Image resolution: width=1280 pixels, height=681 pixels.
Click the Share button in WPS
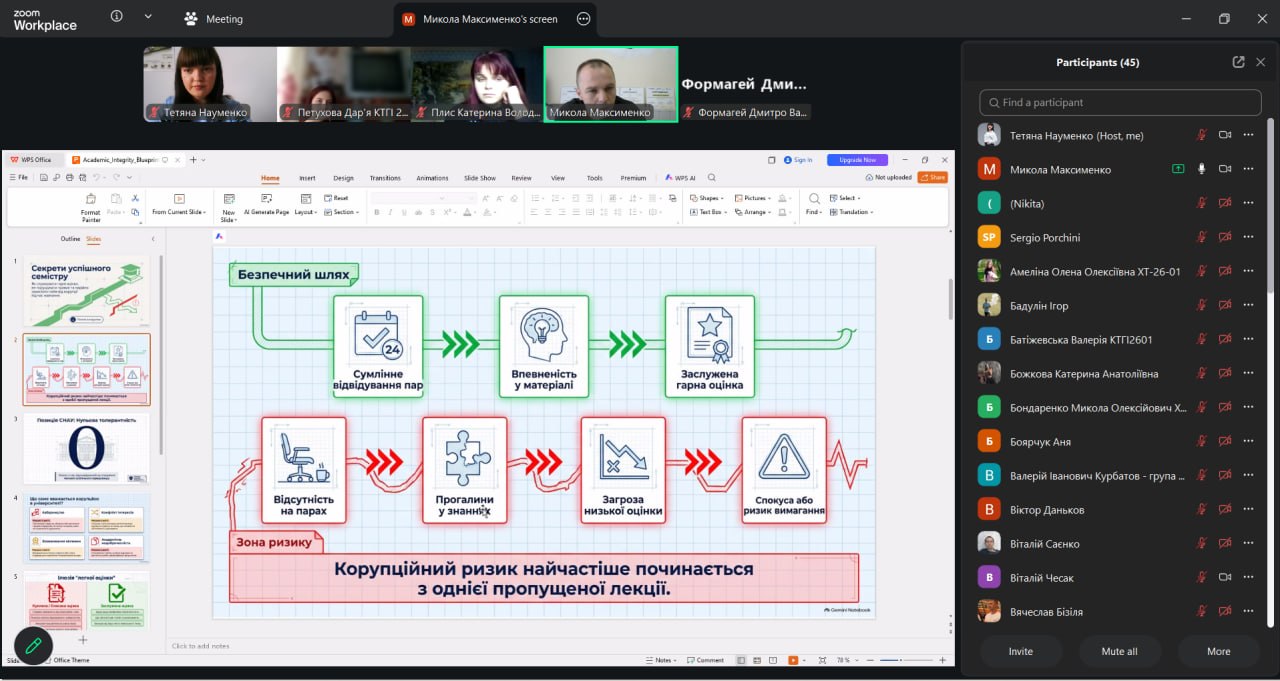pyautogui.click(x=932, y=177)
